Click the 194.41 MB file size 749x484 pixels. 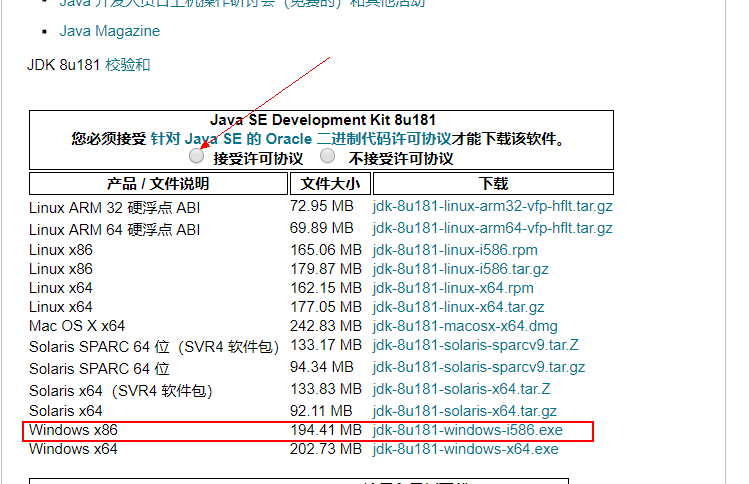click(326, 430)
